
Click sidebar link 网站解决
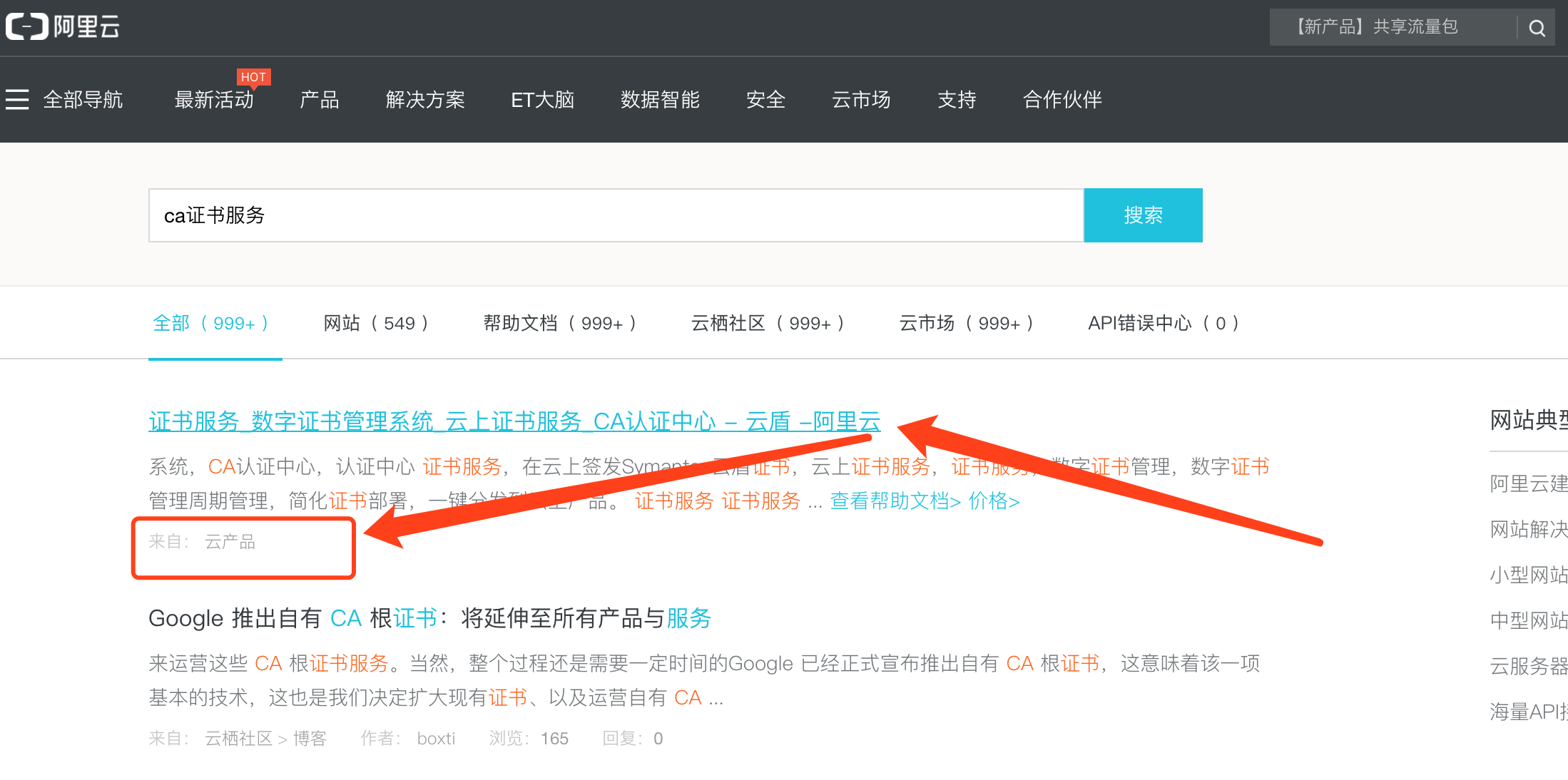[x=1529, y=530]
